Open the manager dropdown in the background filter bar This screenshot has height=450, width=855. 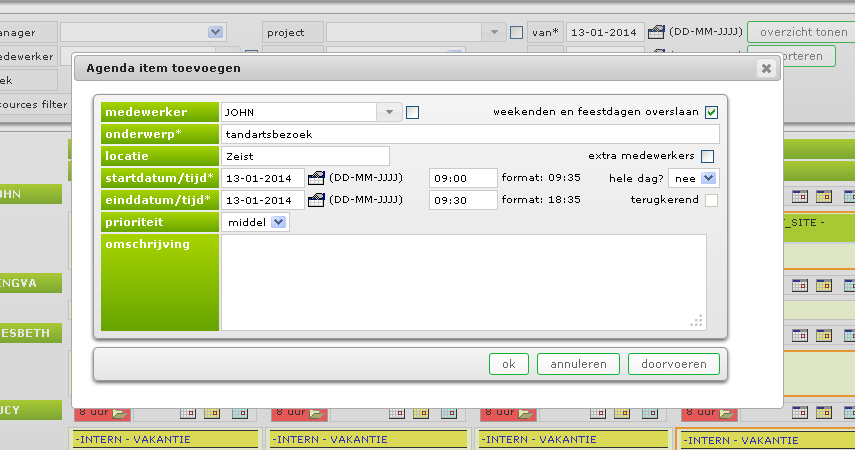click(215, 32)
